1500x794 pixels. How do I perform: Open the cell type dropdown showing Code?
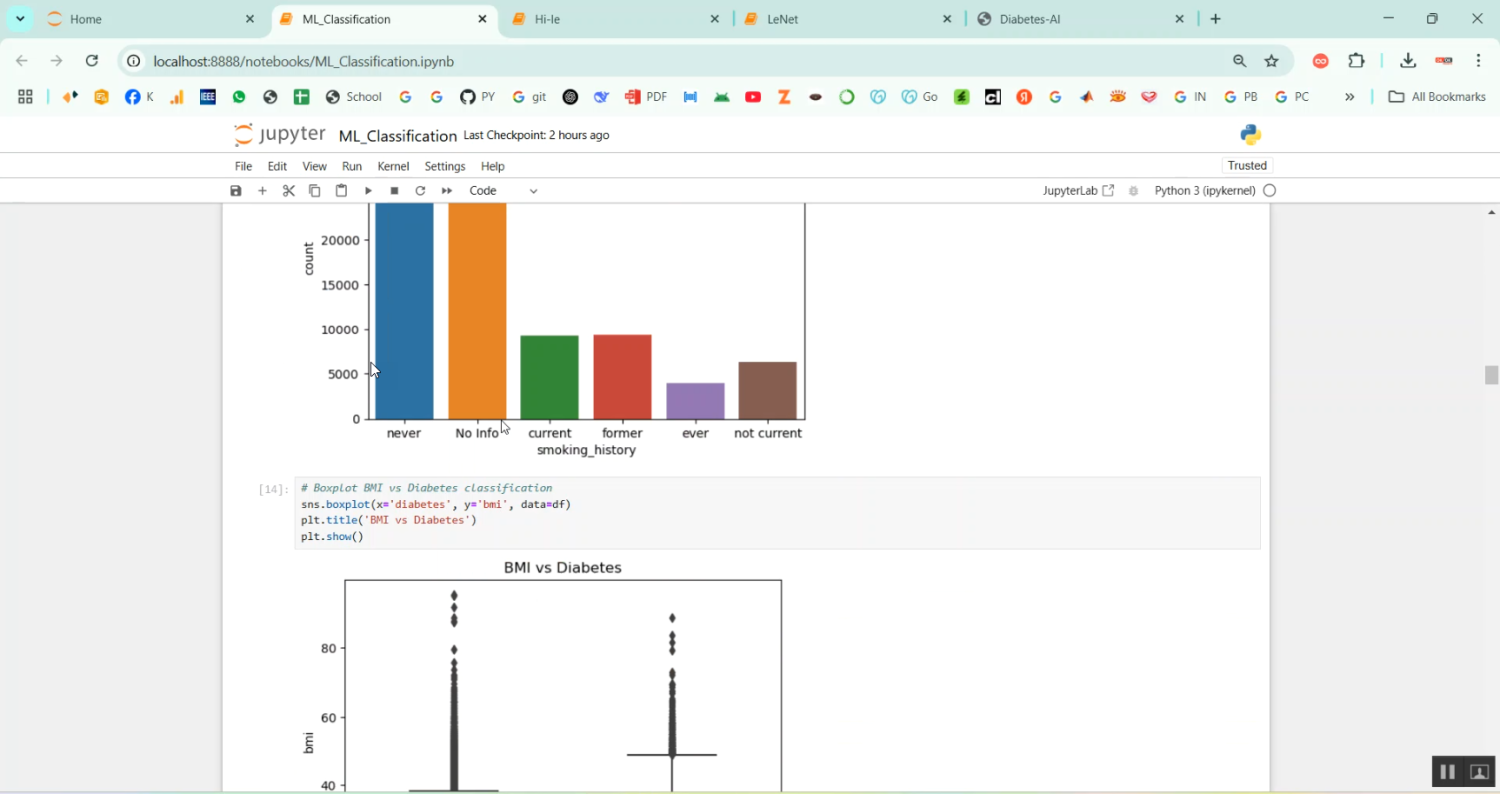(500, 190)
